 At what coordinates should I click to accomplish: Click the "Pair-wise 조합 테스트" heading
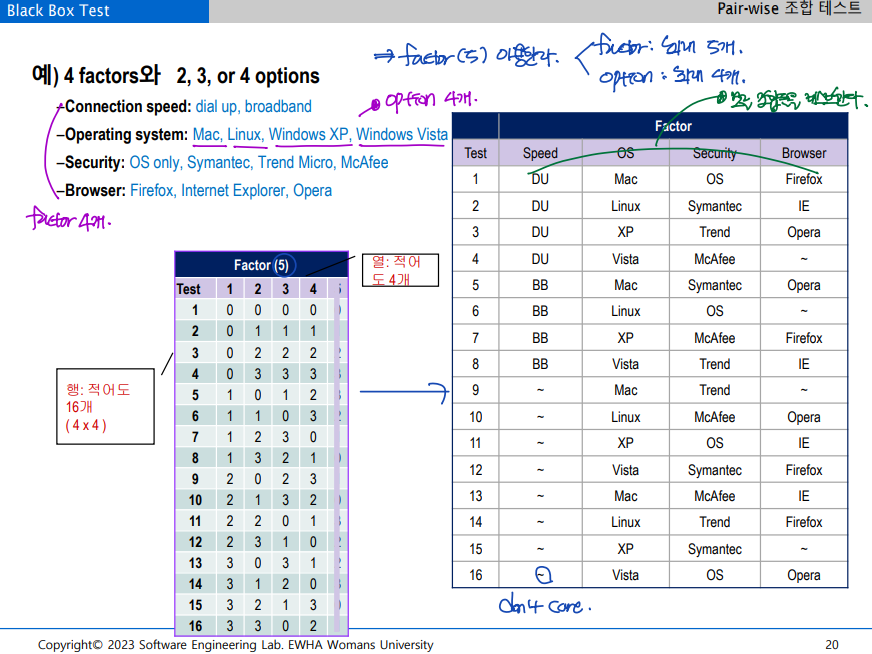[x=789, y=8]
